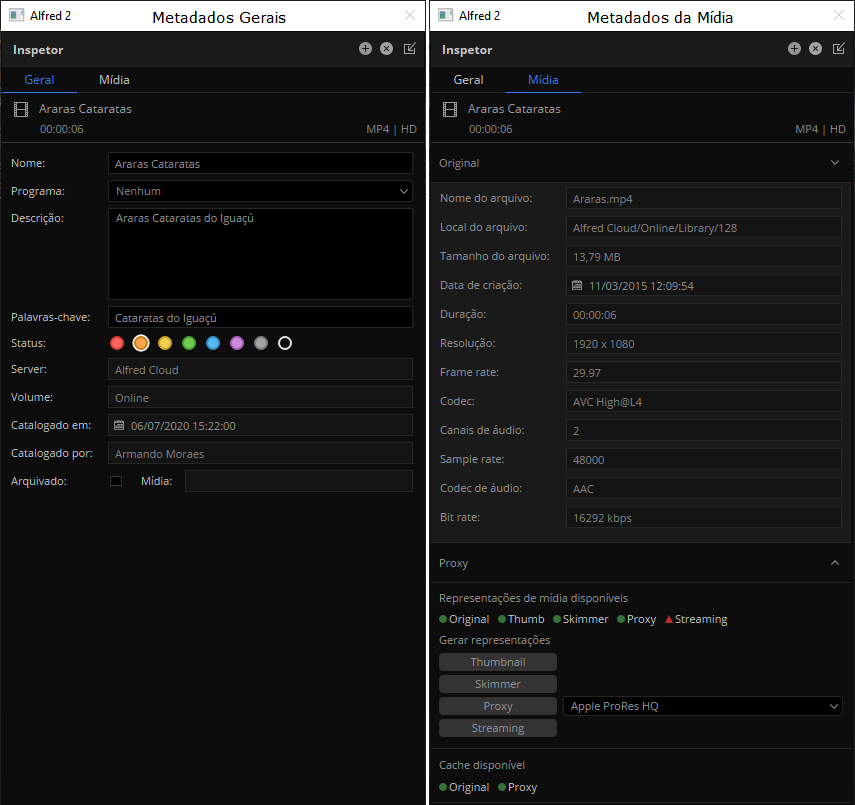855x805 pixels.
Task: Click the Sample rate field showing 48000
Action: pyautogui.click(x=704, y=459)
